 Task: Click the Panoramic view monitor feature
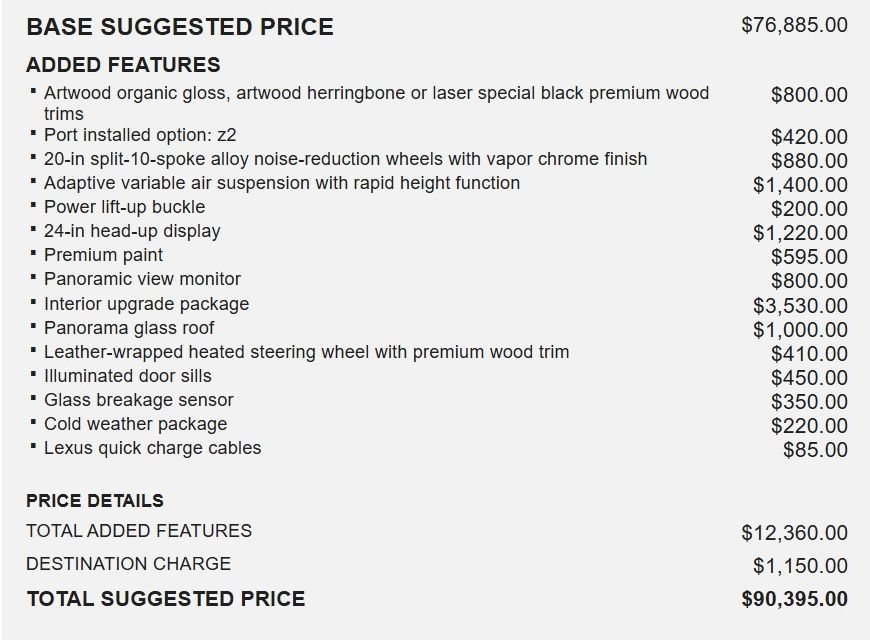[142, 279]
